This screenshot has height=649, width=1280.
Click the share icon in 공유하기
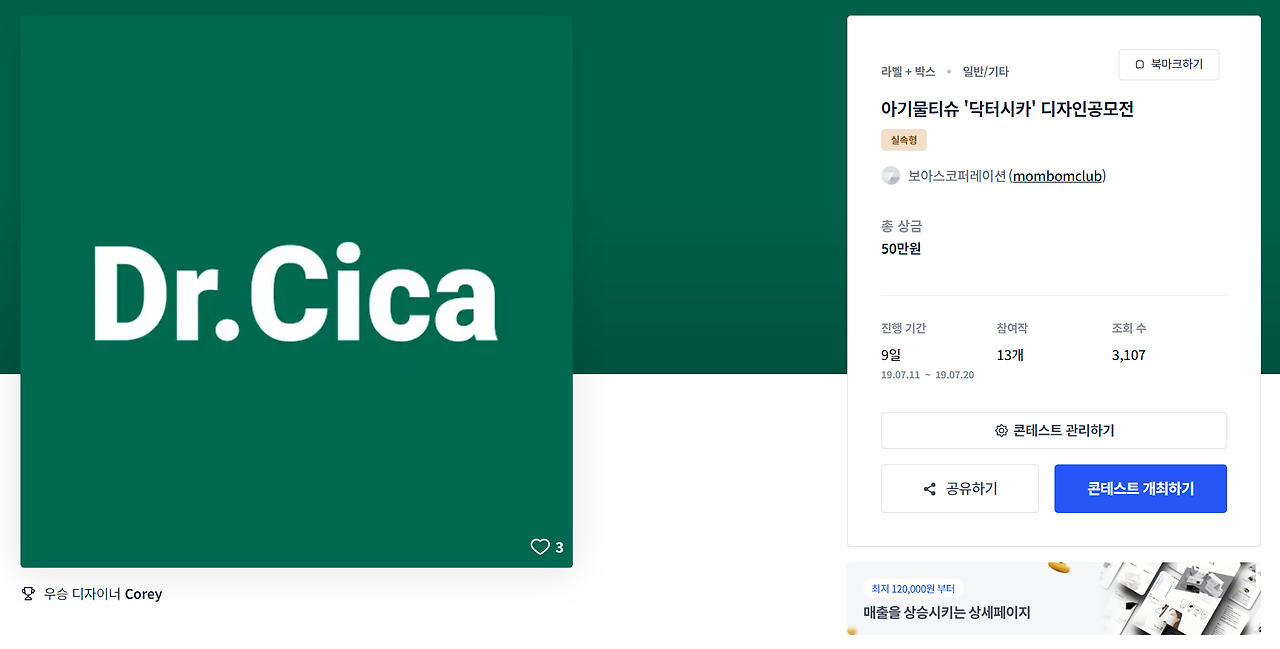pyautogui.click(x=930, y=489)
